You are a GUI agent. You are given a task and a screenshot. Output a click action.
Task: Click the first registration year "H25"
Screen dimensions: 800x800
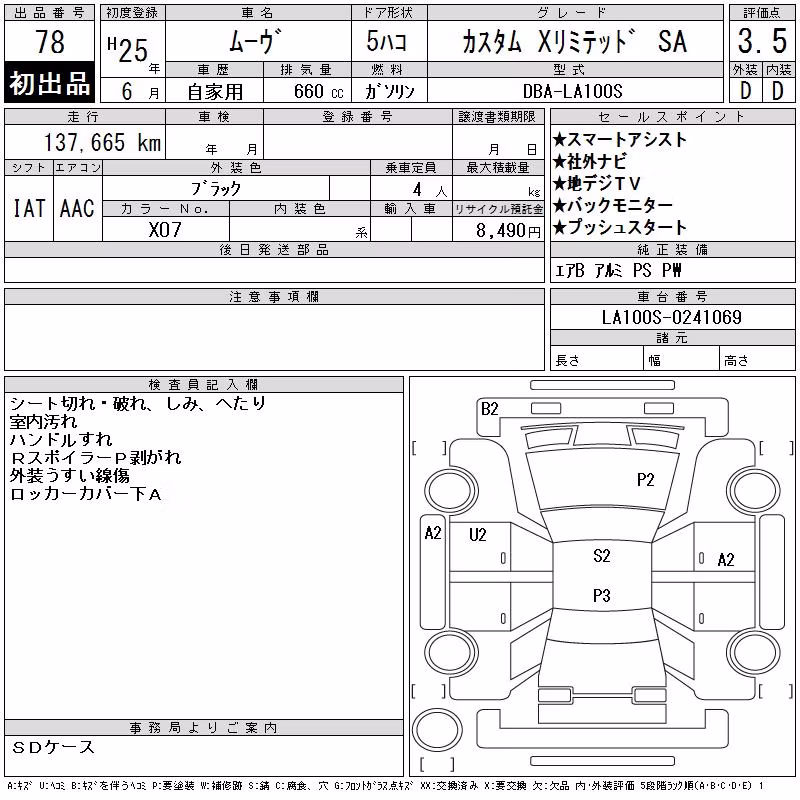click(128, 50)
